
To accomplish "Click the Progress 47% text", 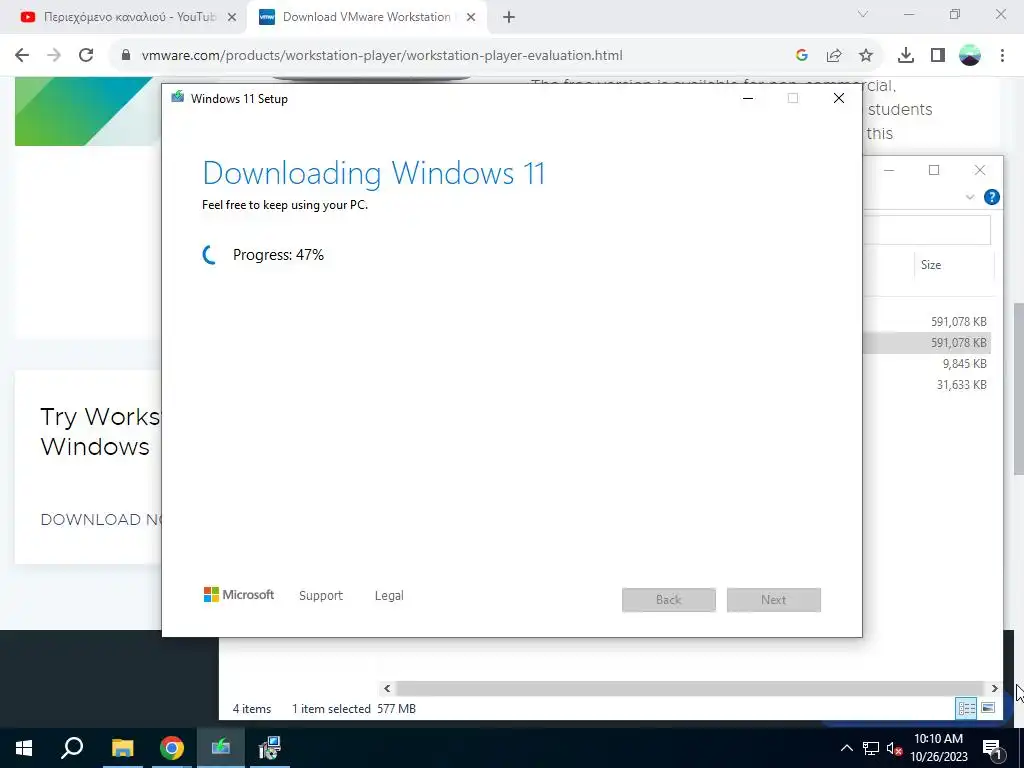I will coord(278,255).
